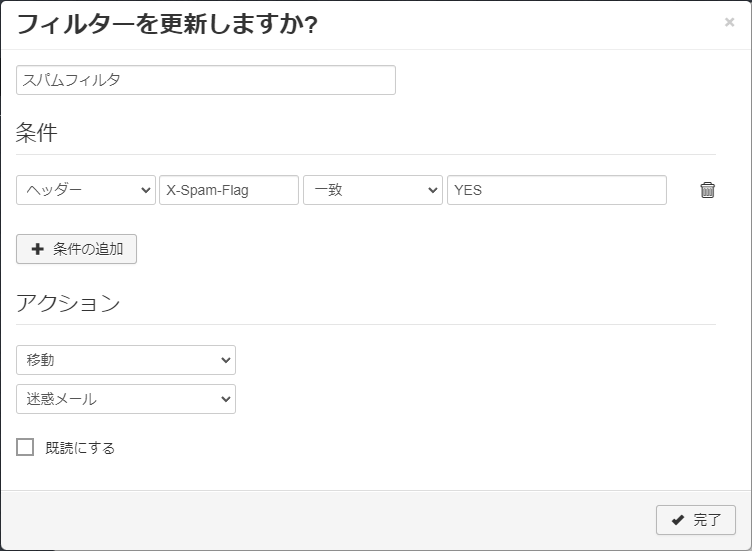
Task: Enable the 既読にする checkbox
Action: click(x=25, y=447)
